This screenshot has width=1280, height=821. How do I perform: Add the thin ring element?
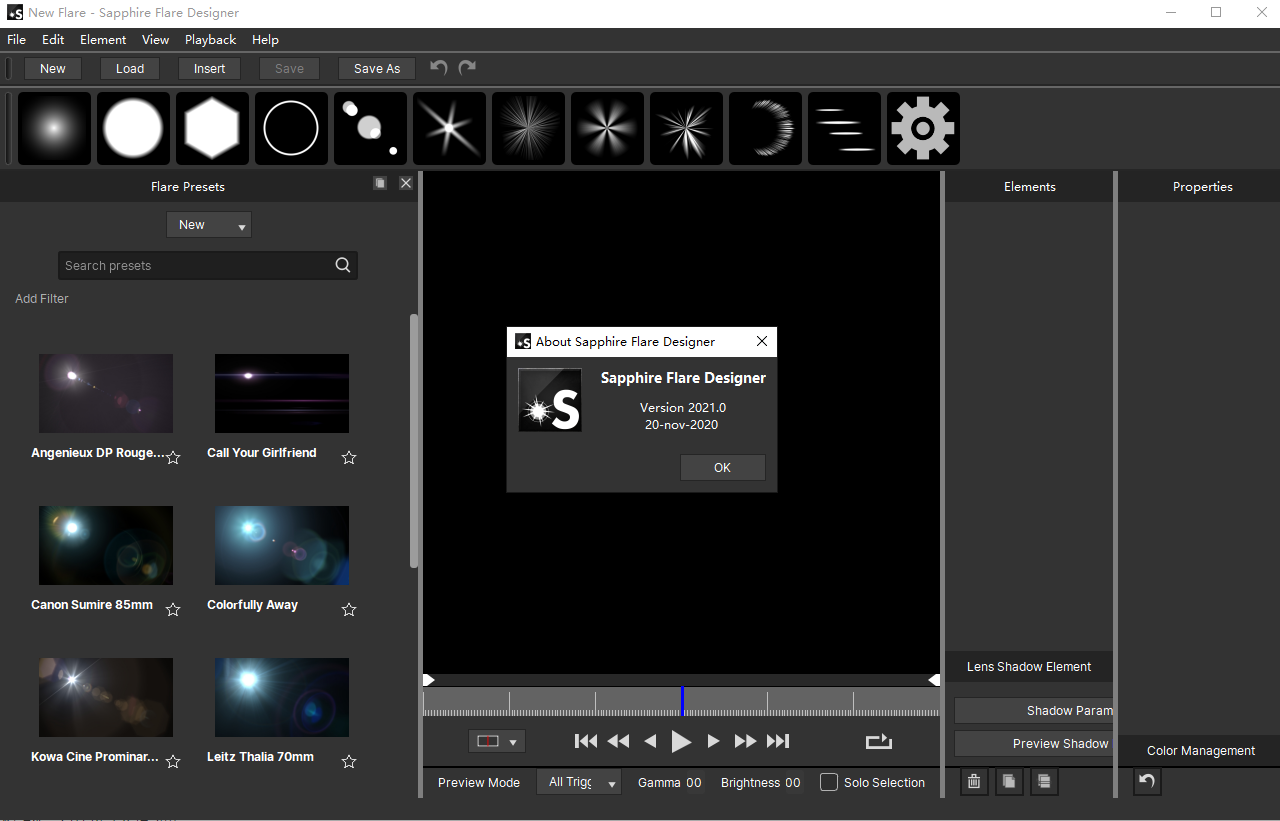[291, 129]
